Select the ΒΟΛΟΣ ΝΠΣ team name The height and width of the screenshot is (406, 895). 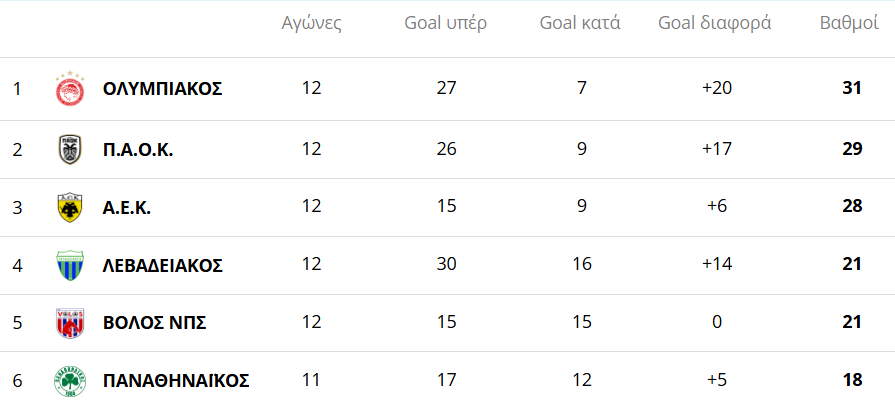(154, 323)
